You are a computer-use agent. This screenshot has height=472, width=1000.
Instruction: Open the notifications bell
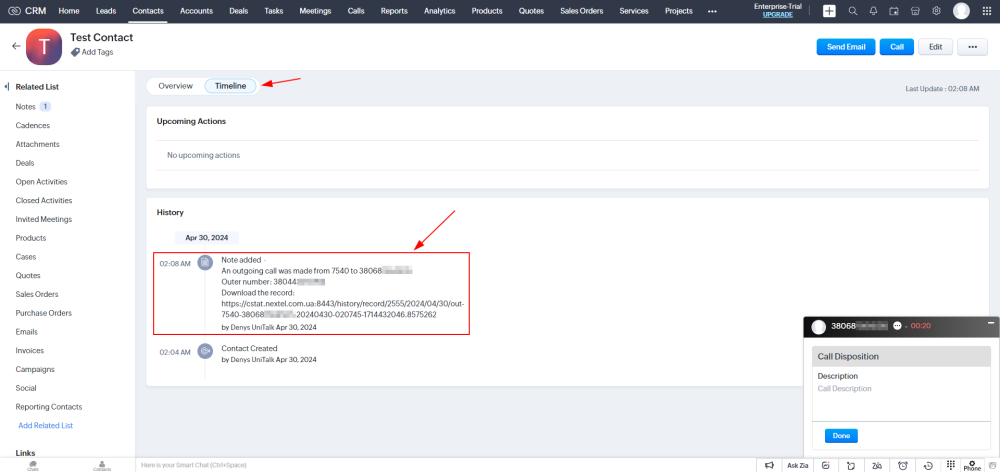pos(873,11)
